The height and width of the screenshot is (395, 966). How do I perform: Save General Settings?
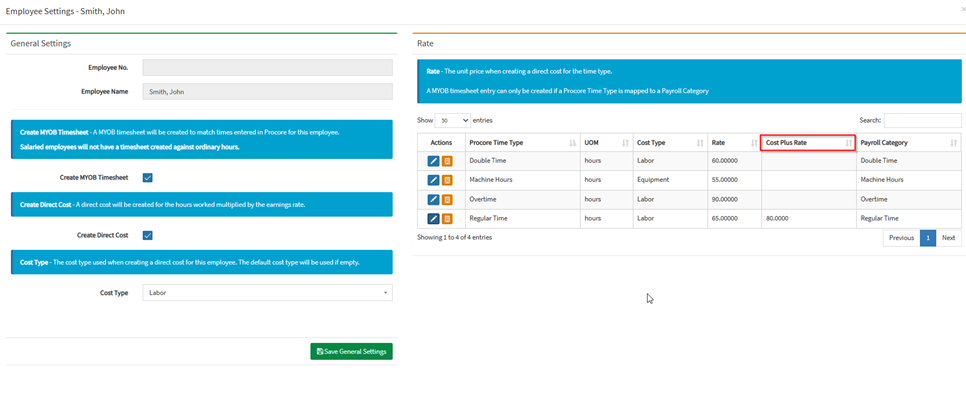[351, 351]
